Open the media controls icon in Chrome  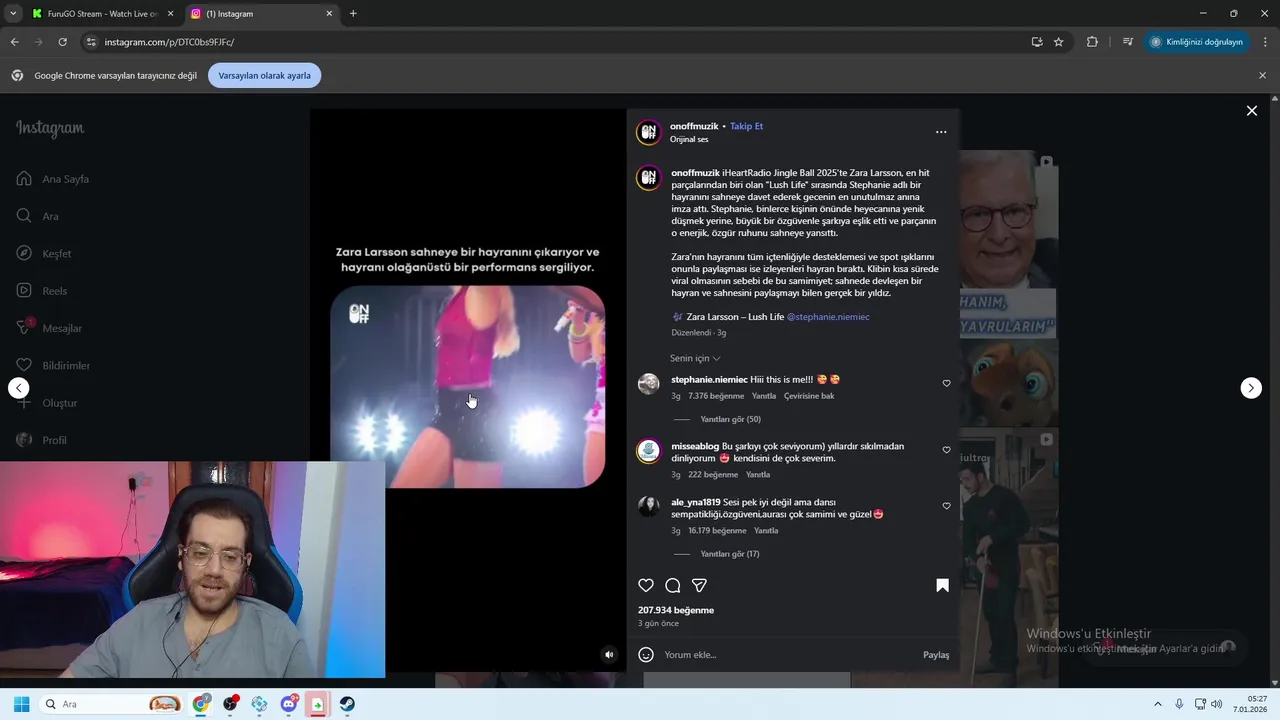coord(1127,42)
